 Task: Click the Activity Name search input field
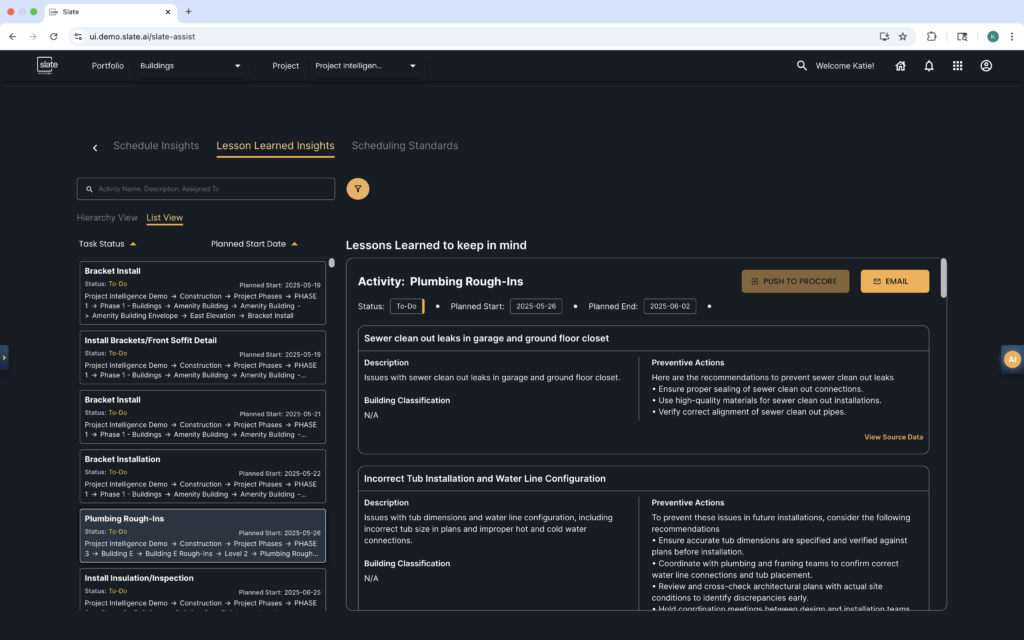pos(205,188)
